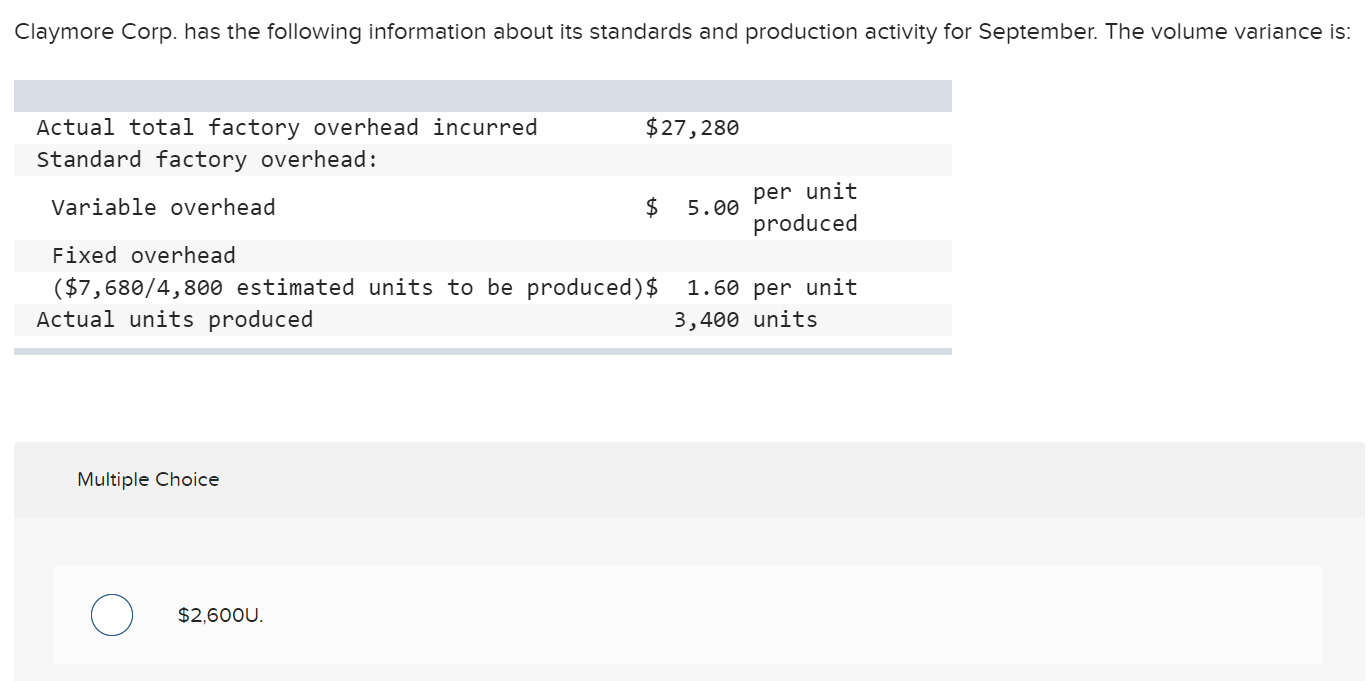1371x681 pixels.
Task: Click the $27,280 overhead value
Action: [x=692, y=128]
